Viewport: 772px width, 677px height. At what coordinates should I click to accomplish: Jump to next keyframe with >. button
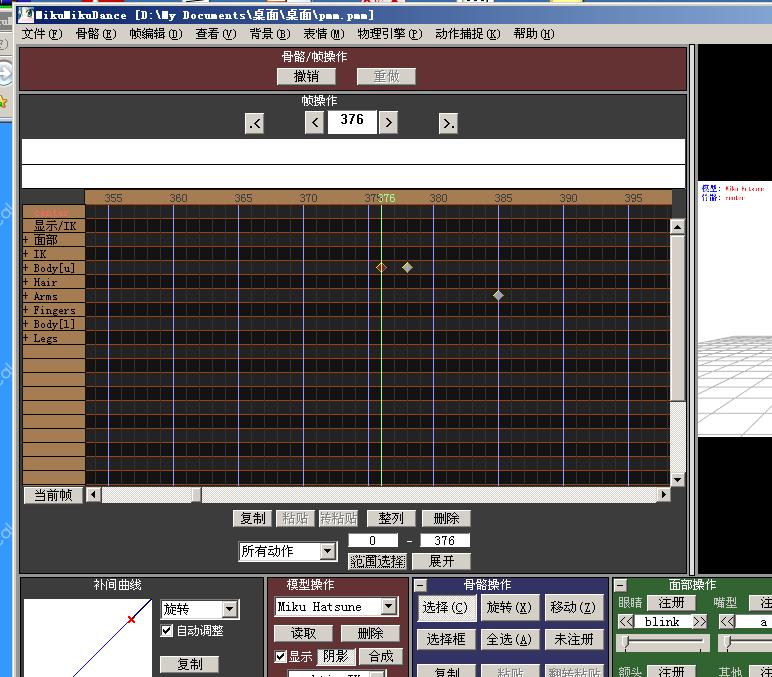pyautogui.click(x=448, y=123)
